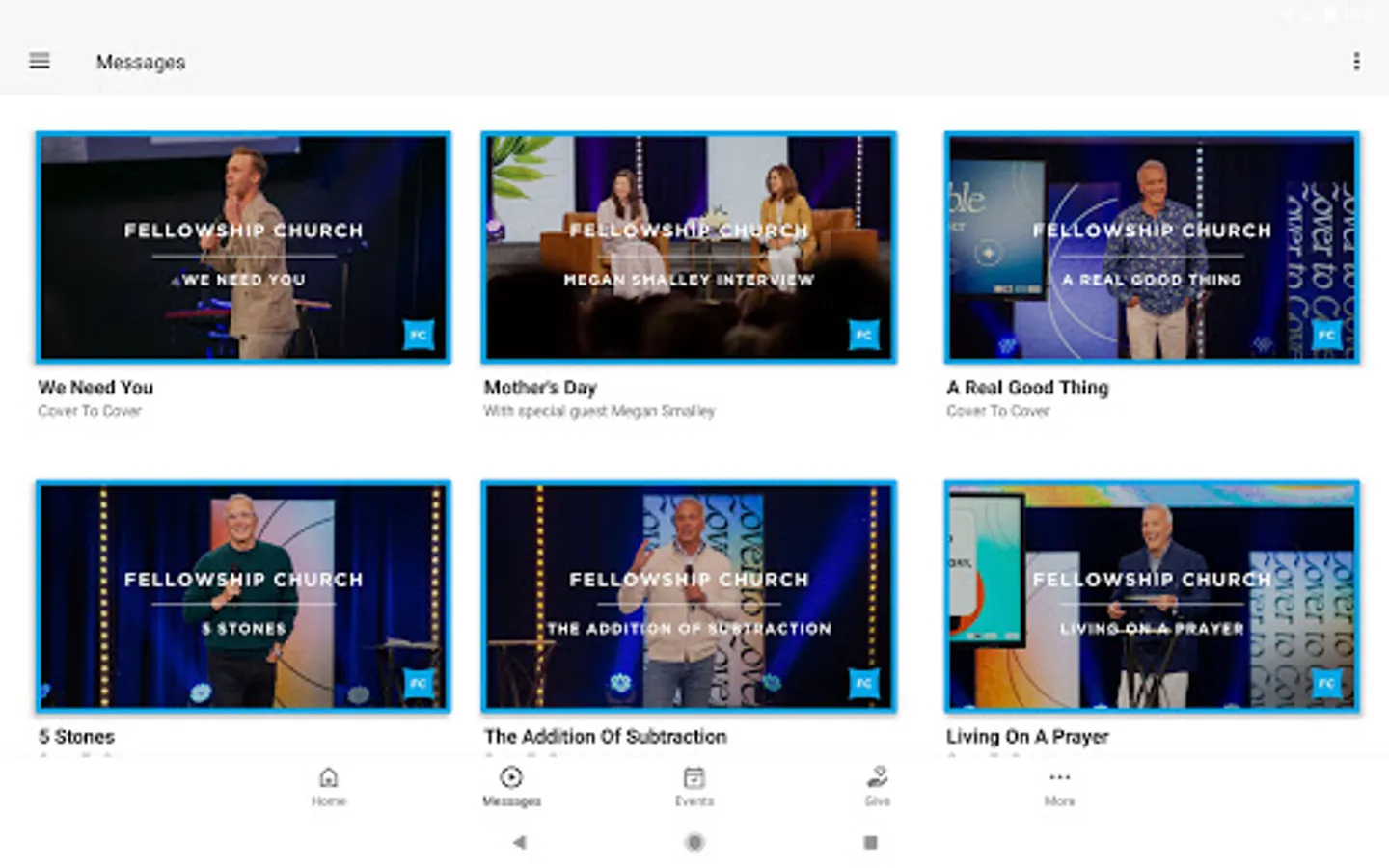Screen dimensions: 1389x868
Task: Select the Messages play icon tab
Action: (511, 777)
